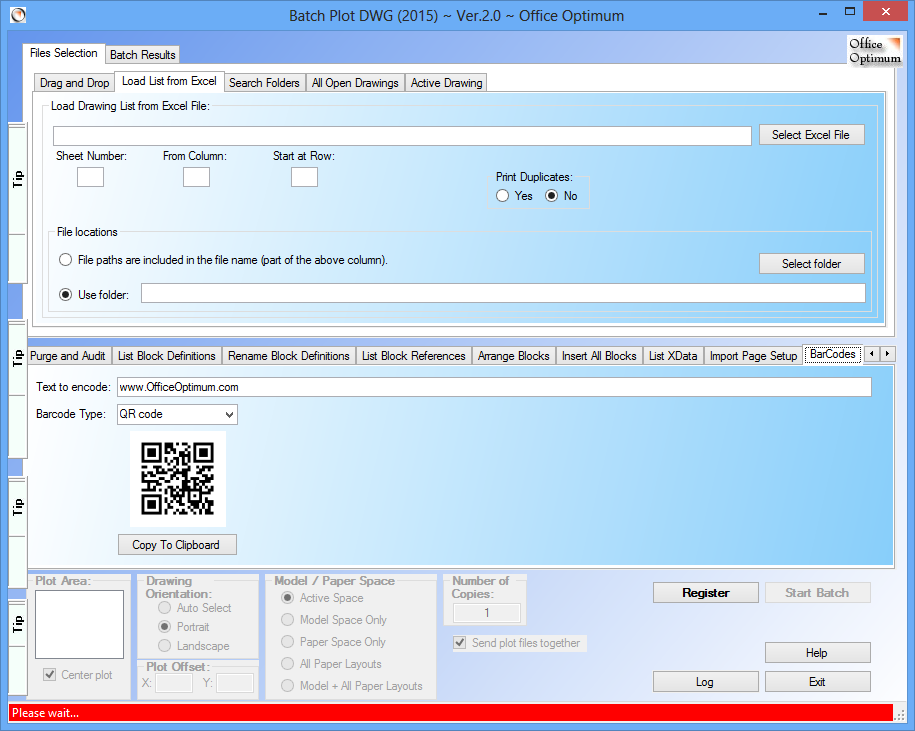Open the Purge and Audit tab
Image resolution: width=915 pixels, height=731 pixels.
[x=68, y=356]
